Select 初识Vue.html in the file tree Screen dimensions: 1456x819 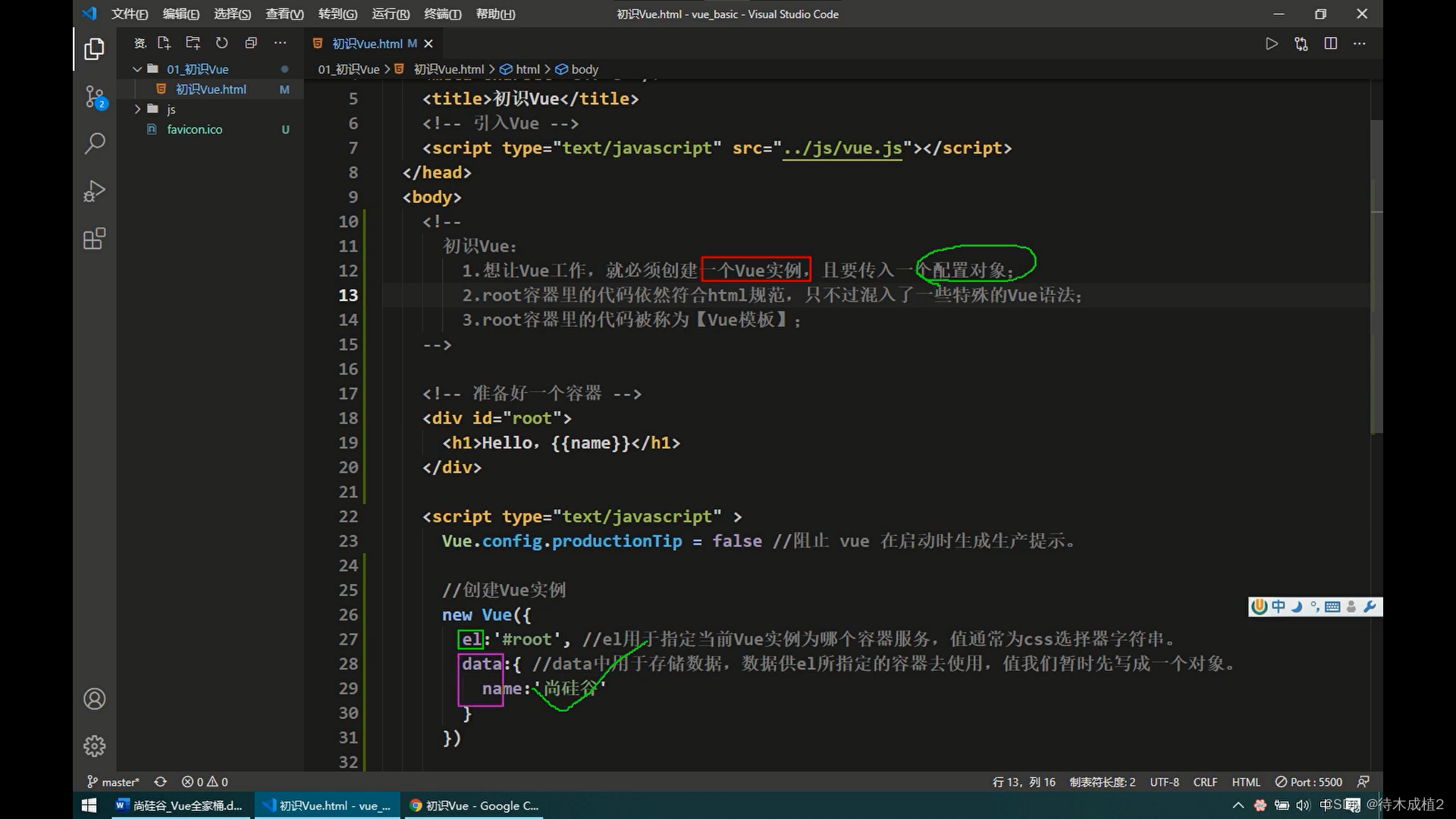(212, 89)
